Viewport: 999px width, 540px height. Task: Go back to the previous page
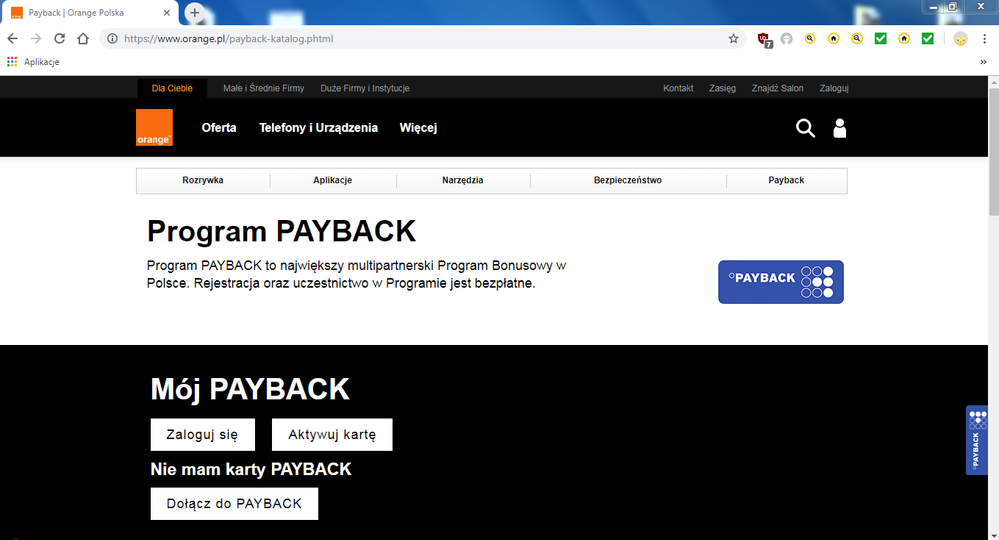click(12, 39)
